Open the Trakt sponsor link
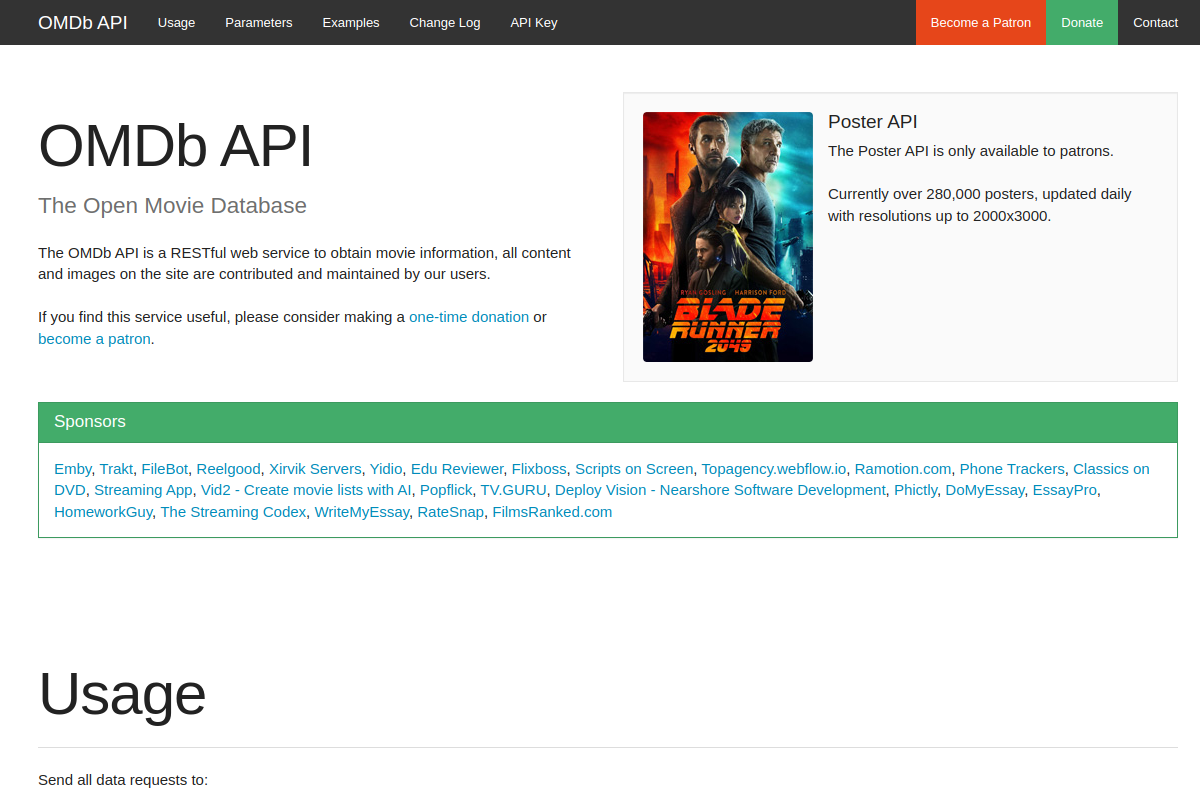1200x800 pixels. coord(116,469)
